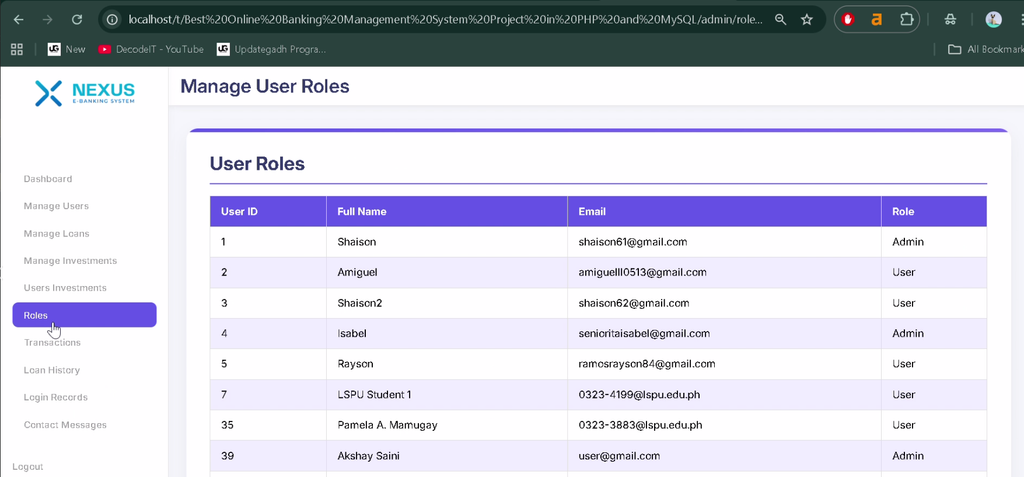
Task: Open Transactions in the sidebar
Action: [52, 342]
